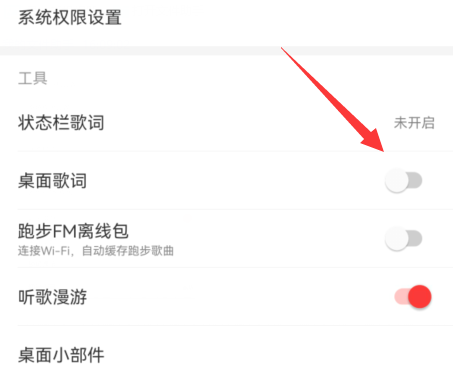Tap the 工具 section header
Image resolution: width=453 pixels, height=367 pixels.
tap(32, 78)
